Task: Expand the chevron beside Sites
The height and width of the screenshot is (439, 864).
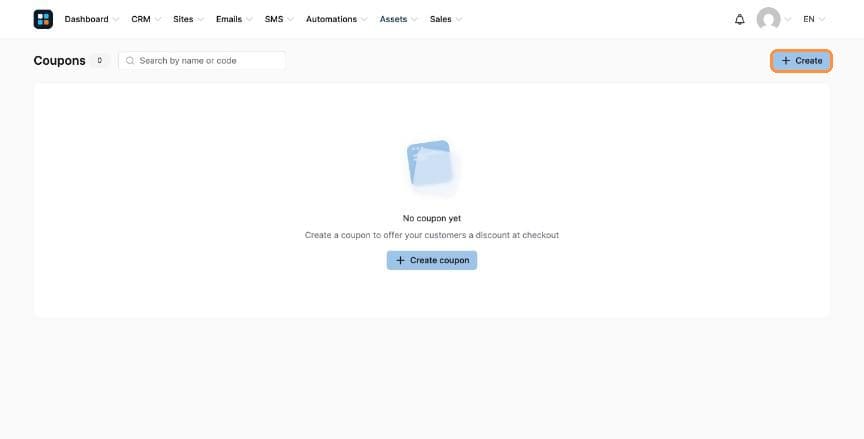Action: [200, 20]
